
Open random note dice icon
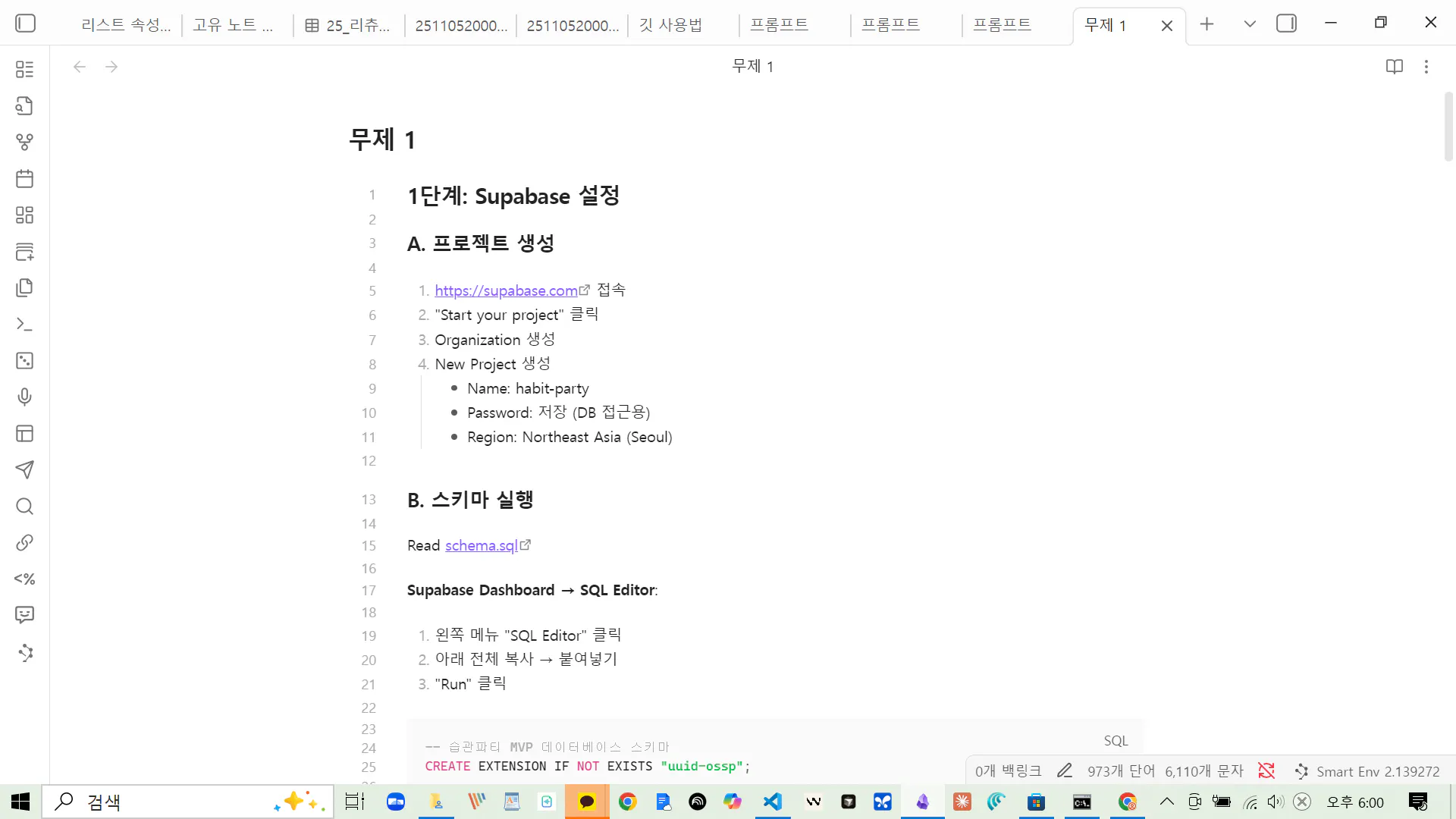coord(24,360)
